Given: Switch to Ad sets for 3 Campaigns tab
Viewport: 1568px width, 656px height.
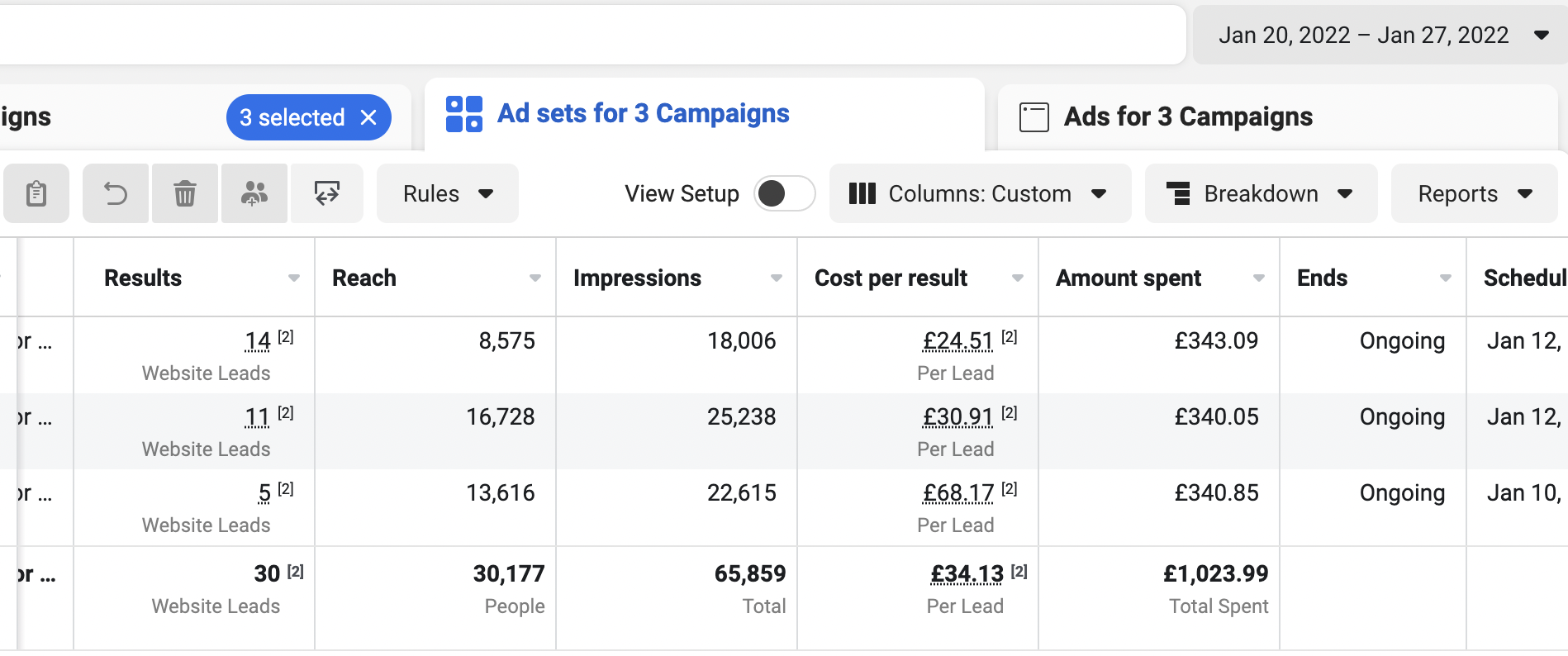Looking at the screenshot, I should coord(643,114).
